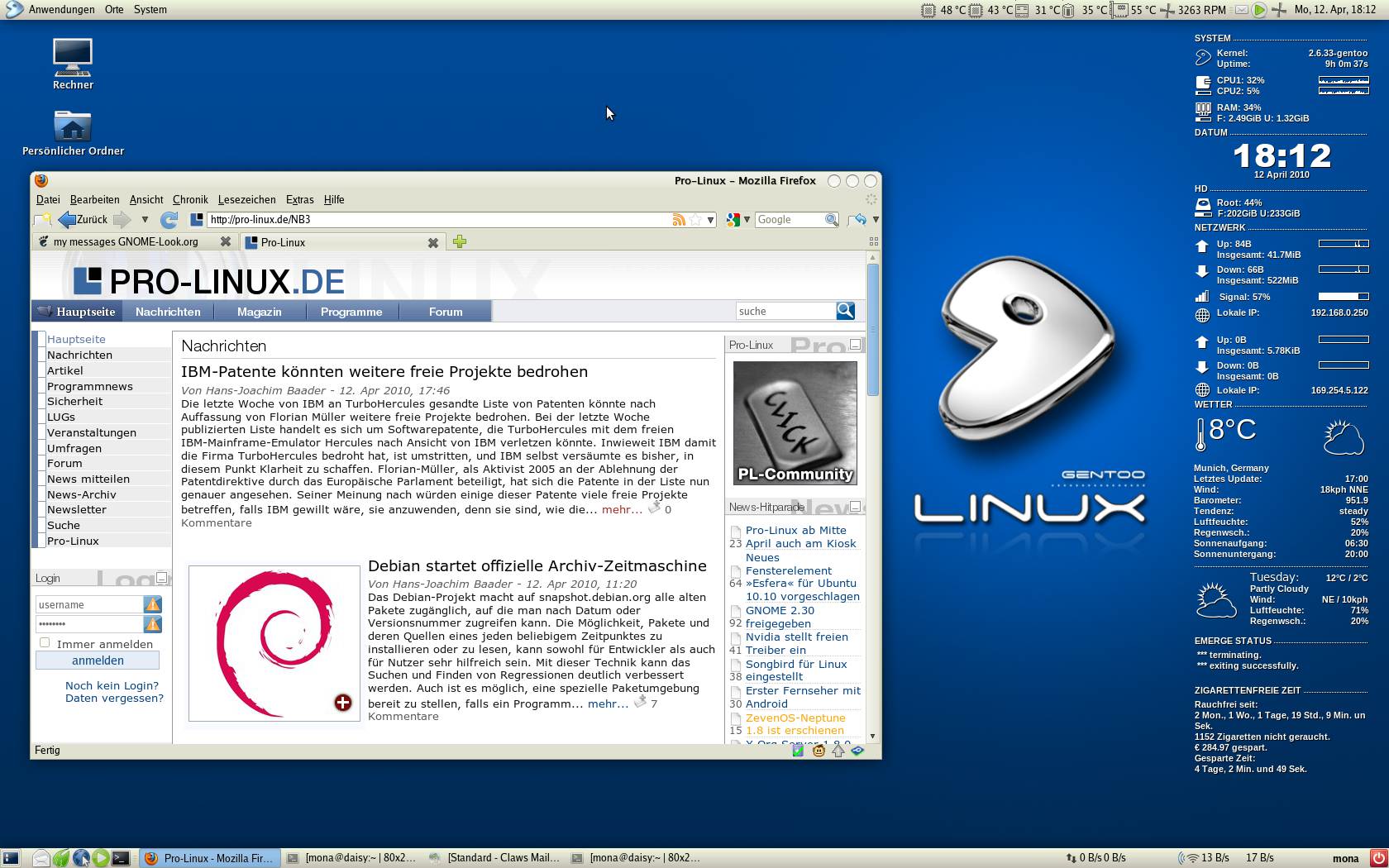Click the page vertical scrollbar thumb

[x=872, y=330]
